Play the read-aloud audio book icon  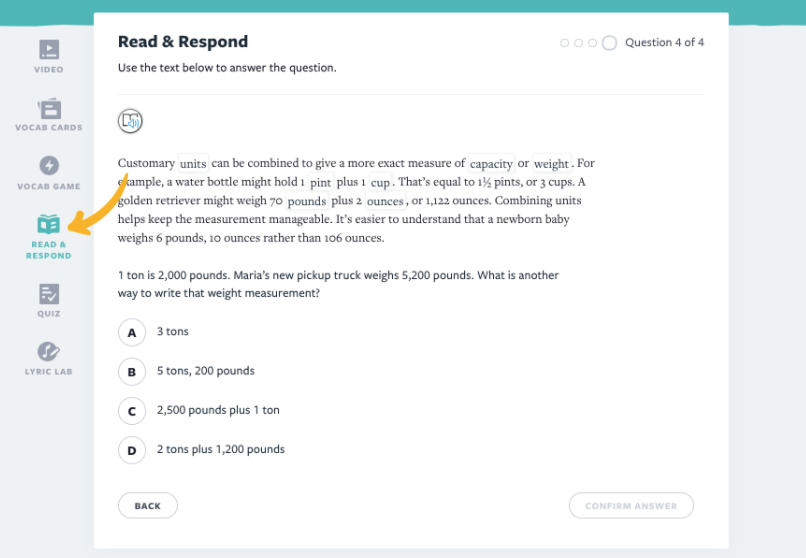[x=130, y=121]
